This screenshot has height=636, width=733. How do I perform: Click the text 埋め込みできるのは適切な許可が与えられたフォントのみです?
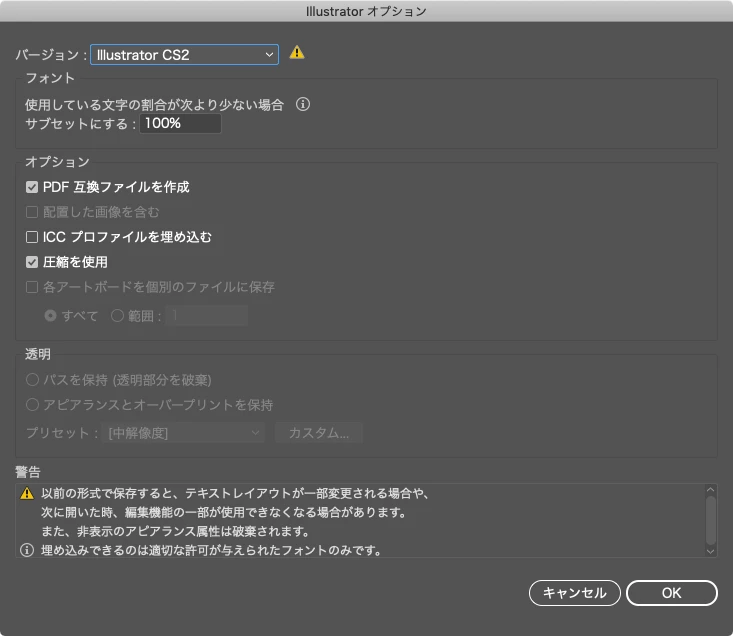click(211, 550)
